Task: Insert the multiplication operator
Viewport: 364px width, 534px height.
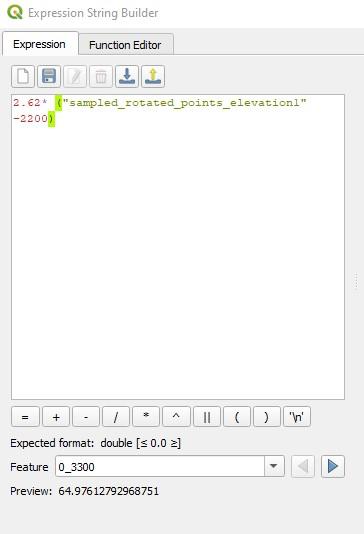Action: coord(146,417)
